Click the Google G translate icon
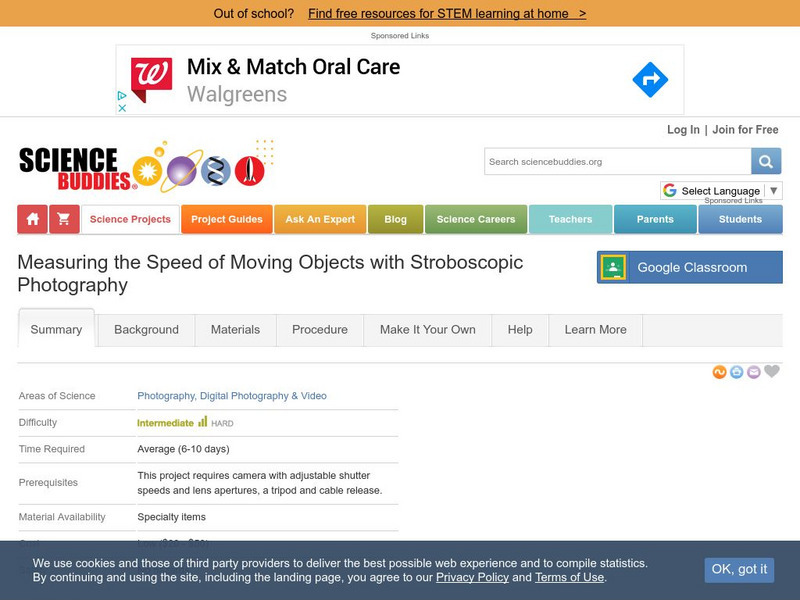 tap(670, 190)
